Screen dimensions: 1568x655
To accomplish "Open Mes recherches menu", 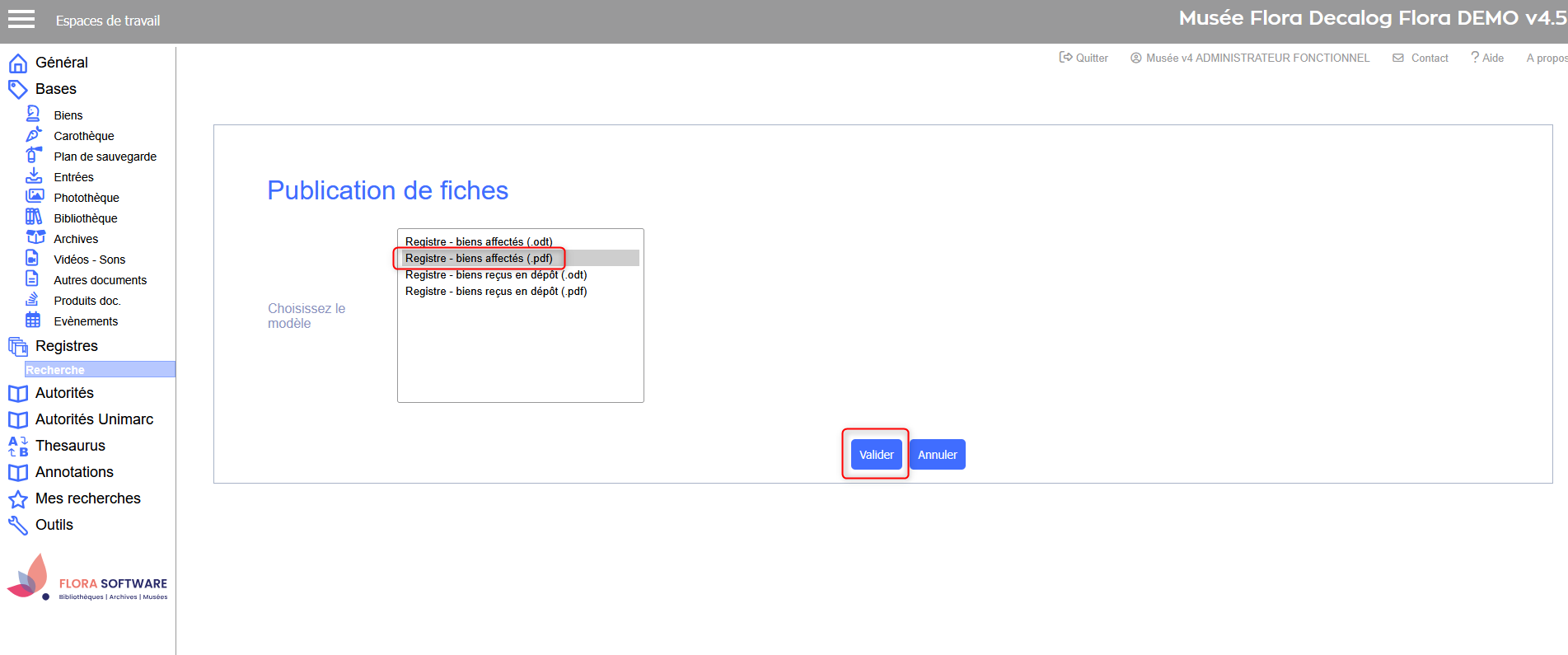I will pyautogui.click(x=87, y=498).
